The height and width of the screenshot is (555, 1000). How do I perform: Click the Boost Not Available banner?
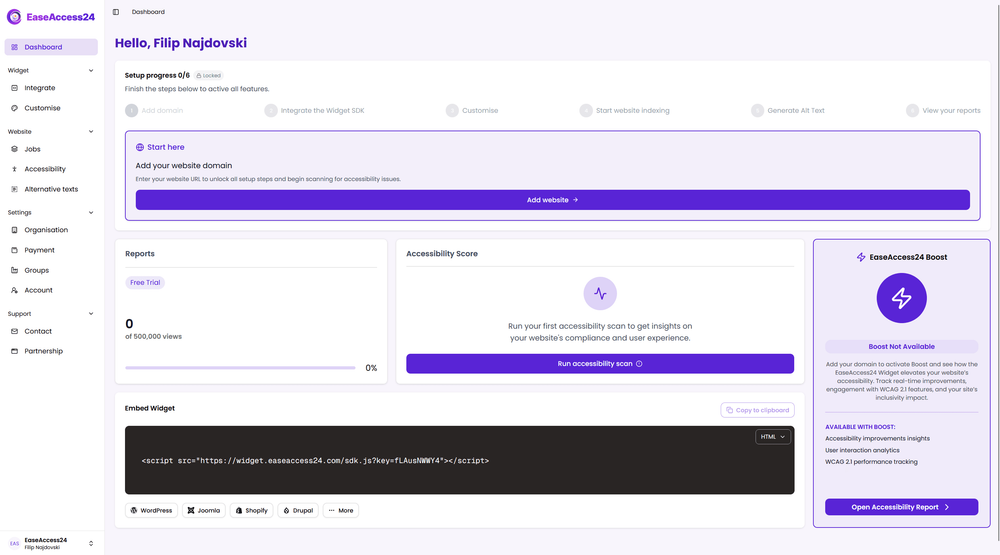901,347
